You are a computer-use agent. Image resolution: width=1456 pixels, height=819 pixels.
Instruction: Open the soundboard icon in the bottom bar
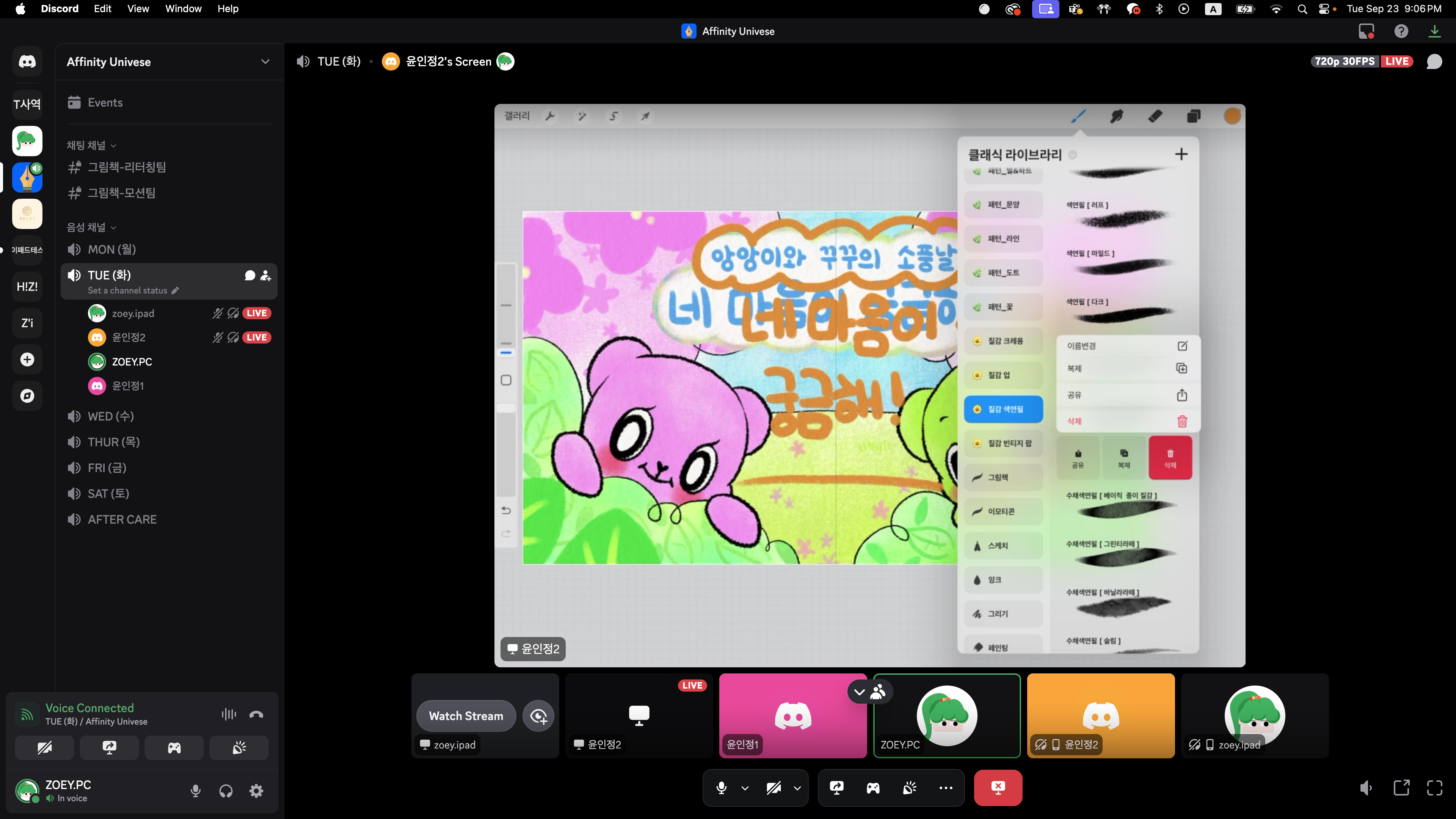(x=910, y=788)
